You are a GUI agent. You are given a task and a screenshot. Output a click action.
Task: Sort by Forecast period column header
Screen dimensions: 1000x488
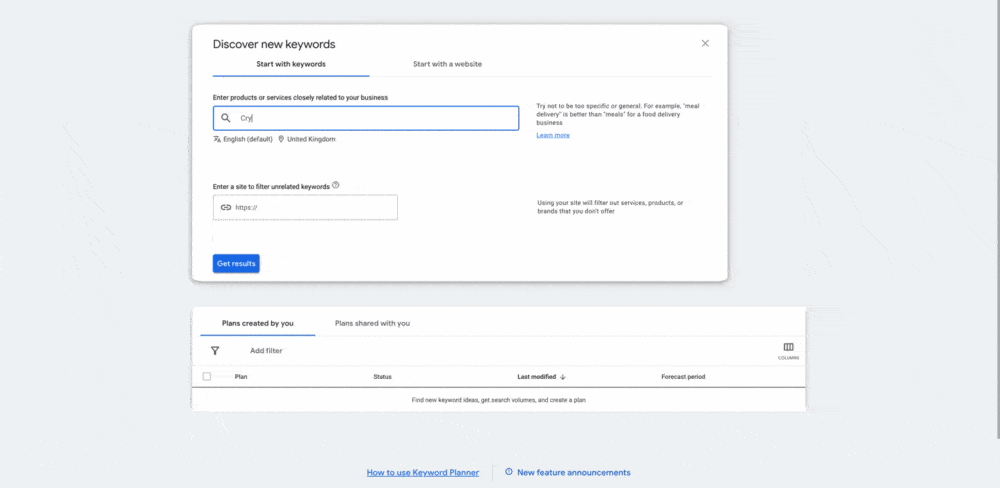tap(683, 377)
